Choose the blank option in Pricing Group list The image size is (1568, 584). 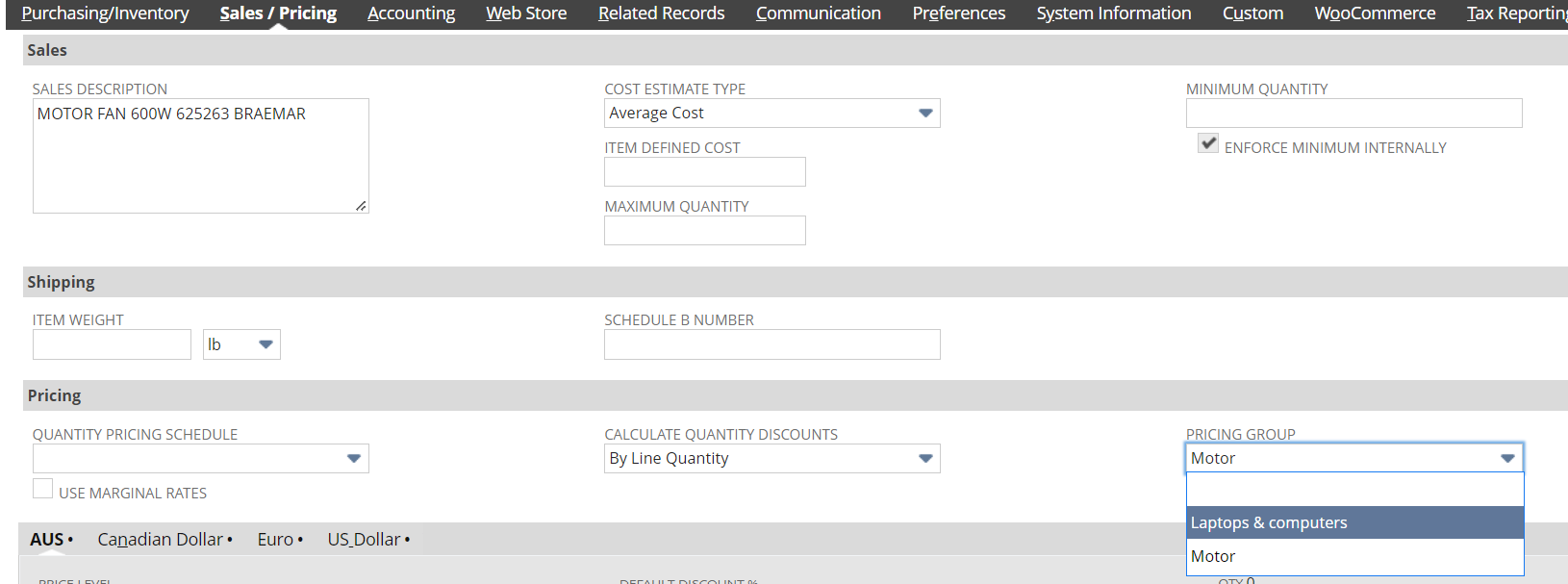click(1355, 490)
